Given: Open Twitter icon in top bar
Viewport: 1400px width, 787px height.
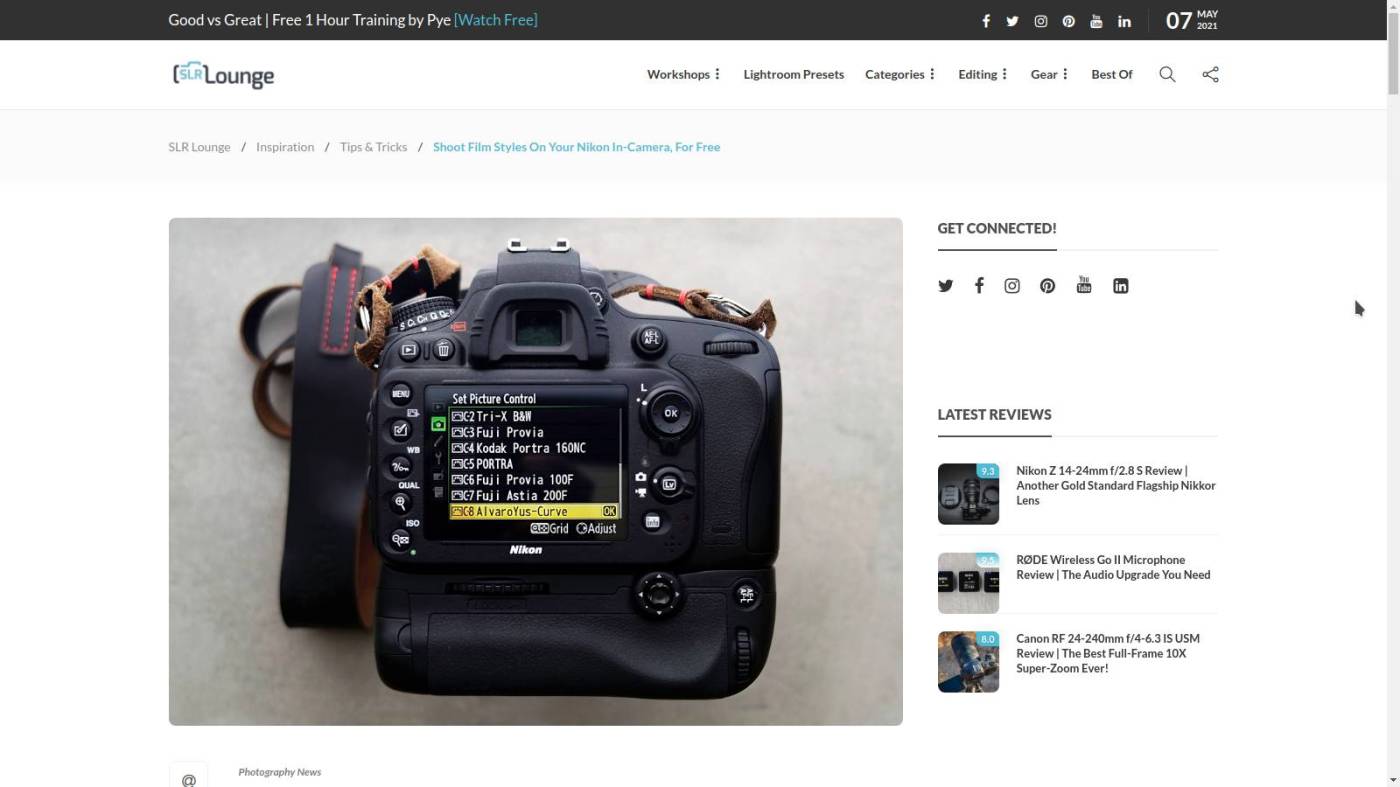Looking at the screenshot, I should (x=1012, y=21).
